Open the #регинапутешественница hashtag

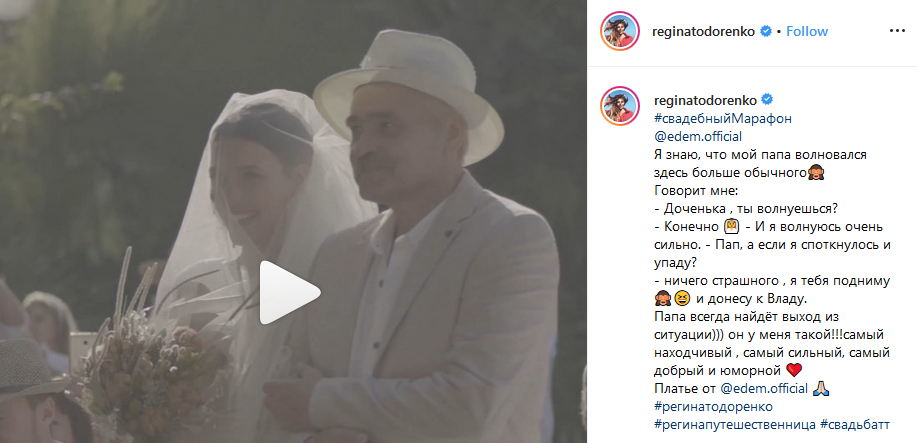pyautogui.click(x=733, y=425)
